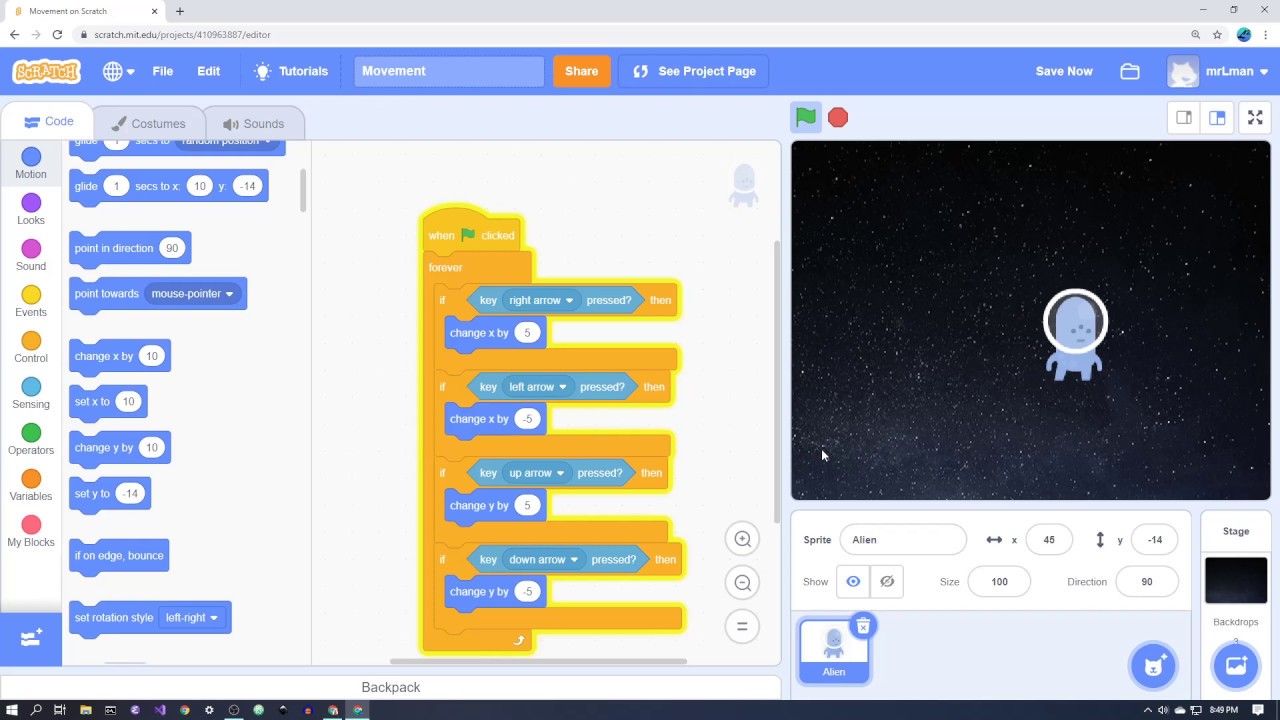Expand the Backpack panel
This screenshot has width=1280, height=720.
coord(390,687)
